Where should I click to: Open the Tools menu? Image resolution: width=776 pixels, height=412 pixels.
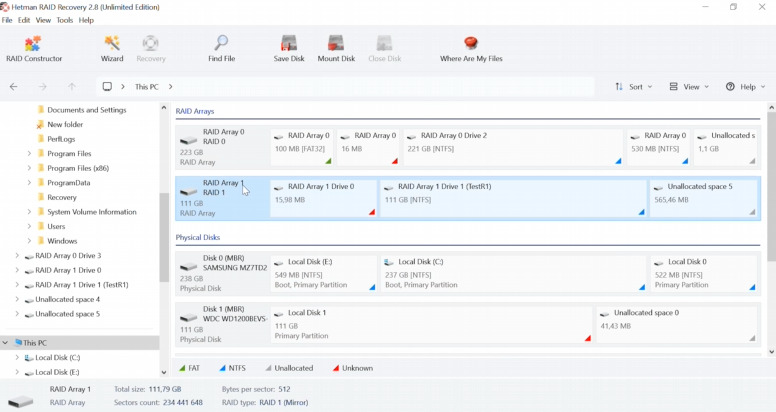click(x=64, y=20)
